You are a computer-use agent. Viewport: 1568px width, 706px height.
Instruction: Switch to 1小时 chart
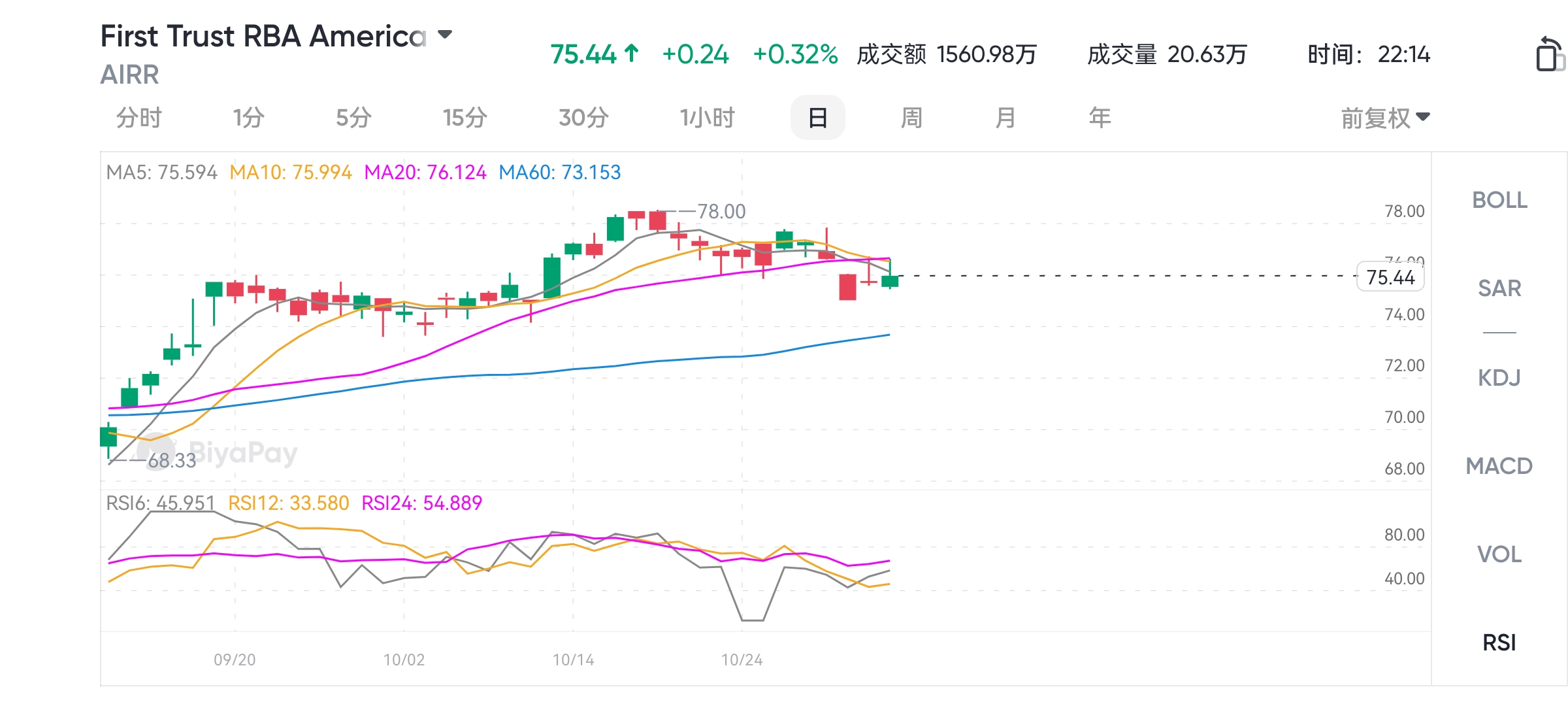(708, 118)
